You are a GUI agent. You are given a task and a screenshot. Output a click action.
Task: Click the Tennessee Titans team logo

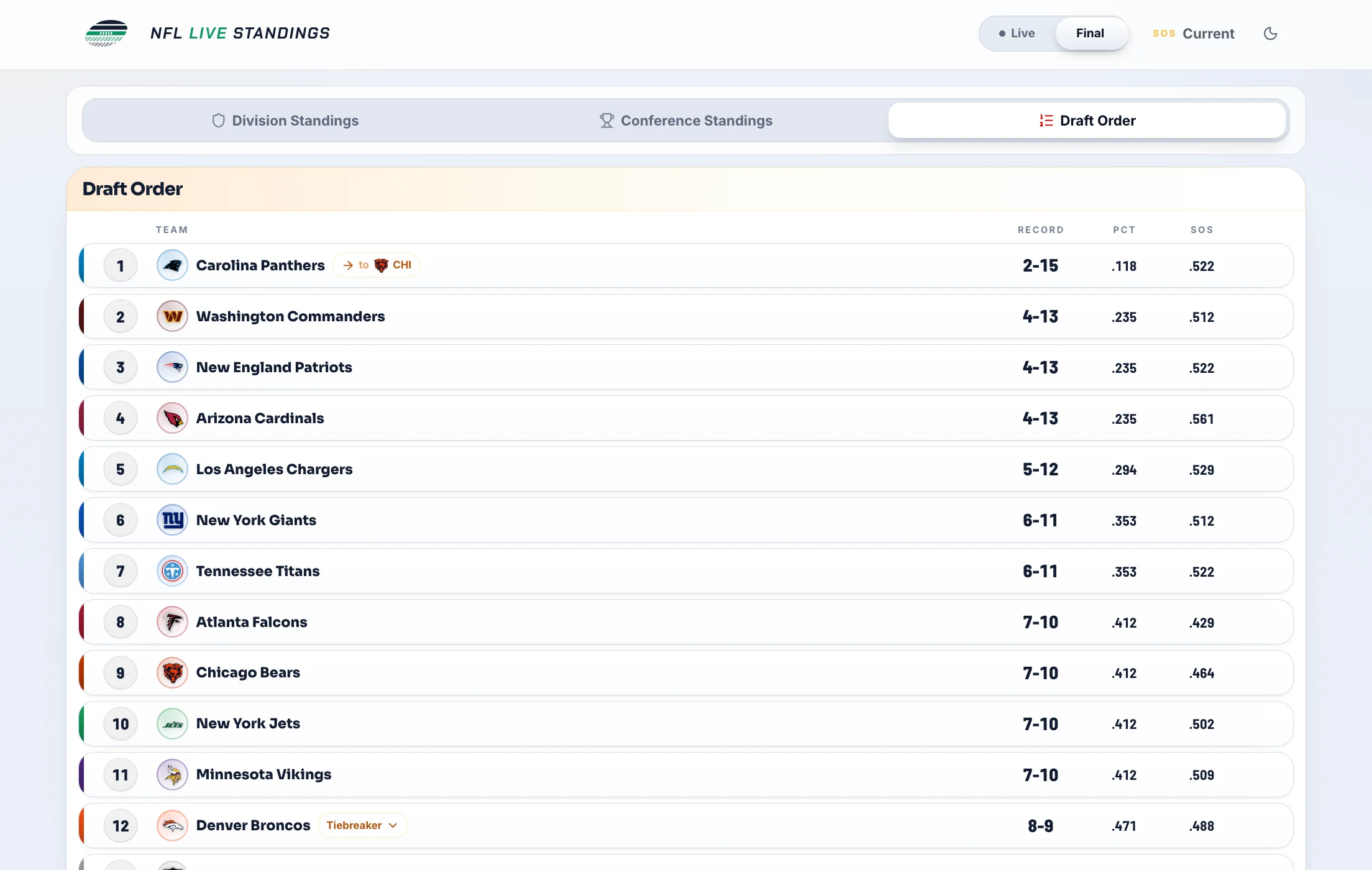(x=172, y=571)
